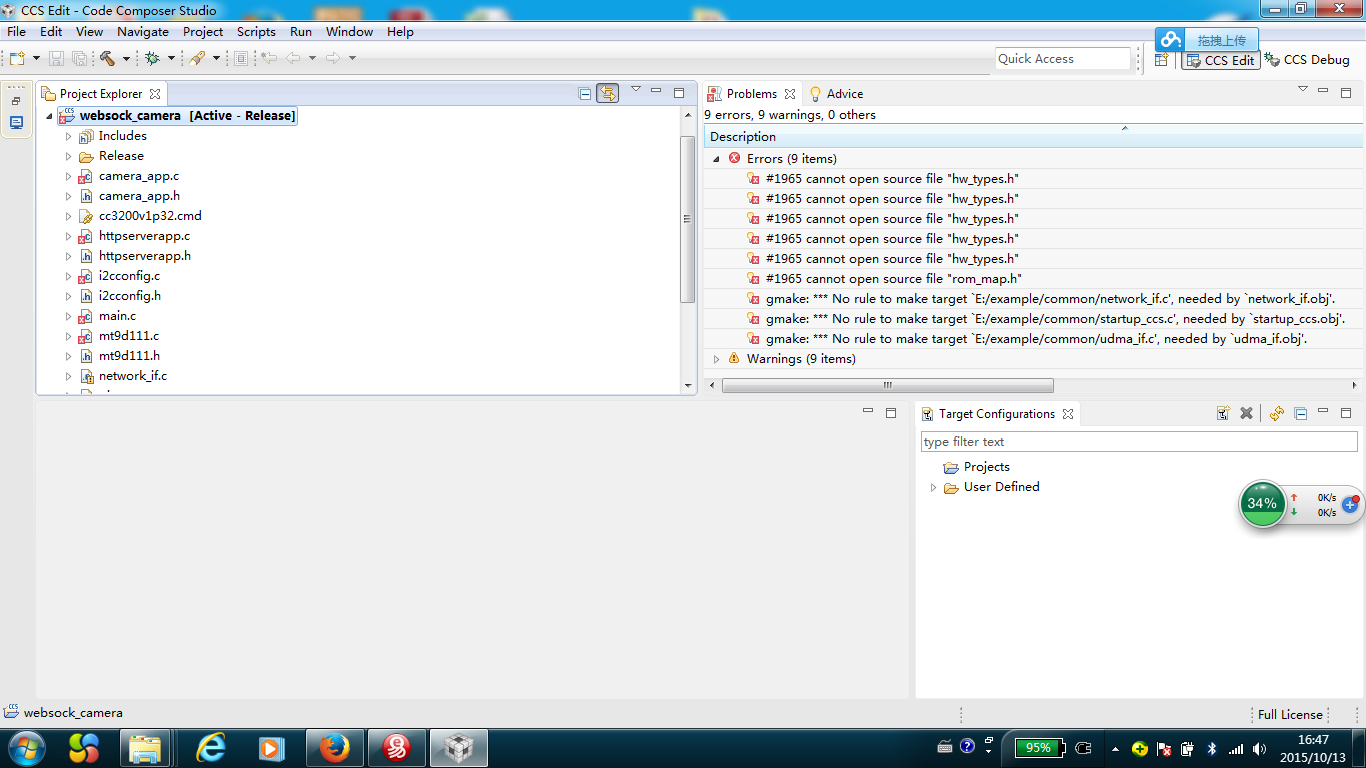Click the Problems horizontal scrollbar thumb
1366x768 pixels.
887,386
